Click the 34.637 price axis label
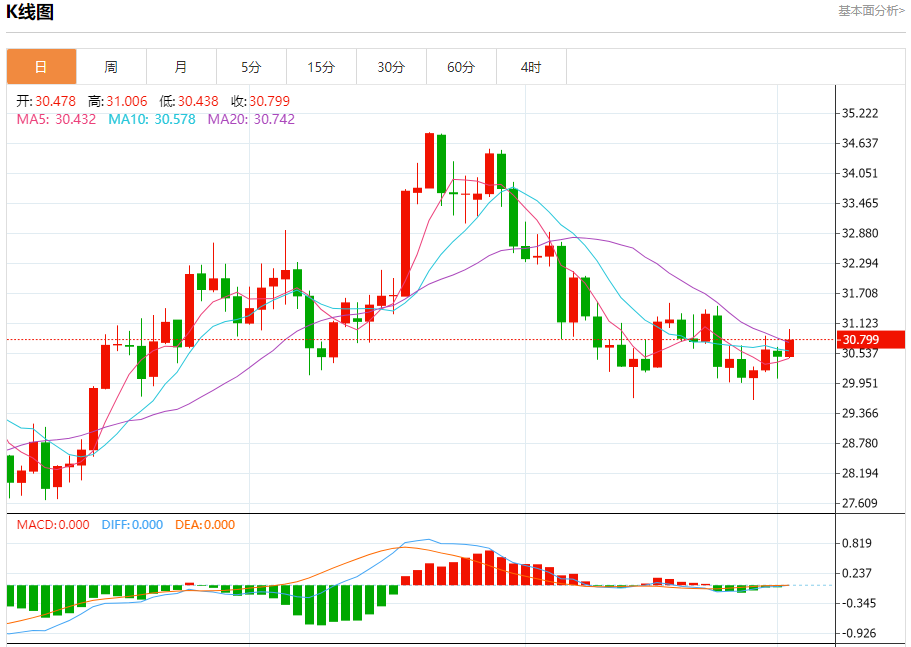 (x=860, y=143)
